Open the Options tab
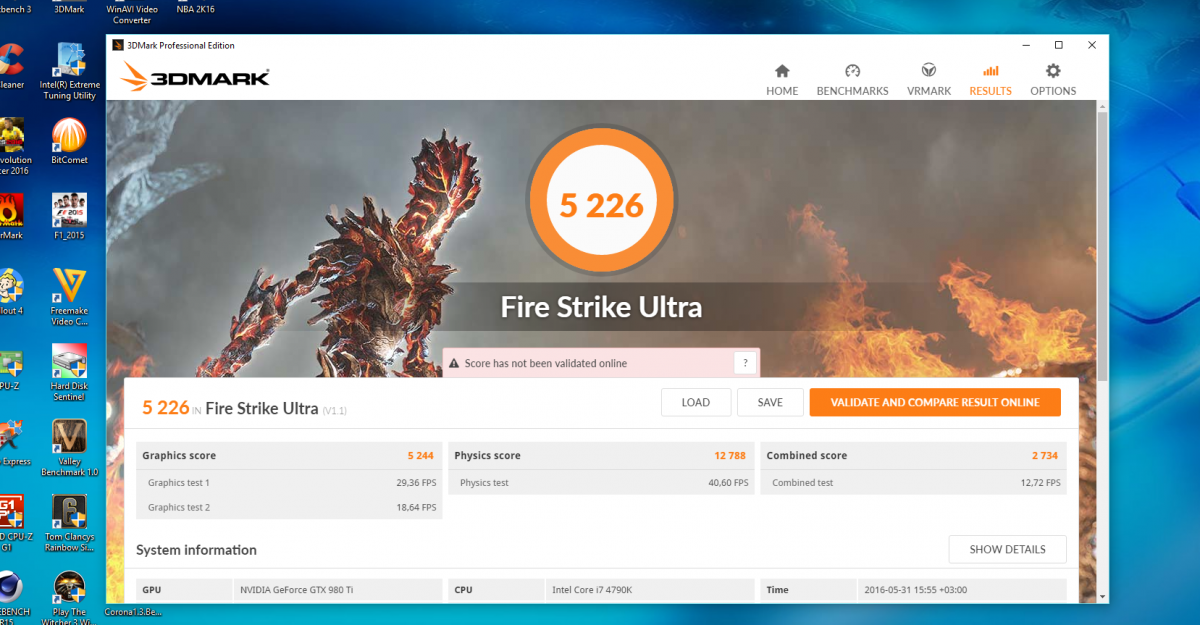Screen dimensions: 1200x625 click(x=1053, y=80)
